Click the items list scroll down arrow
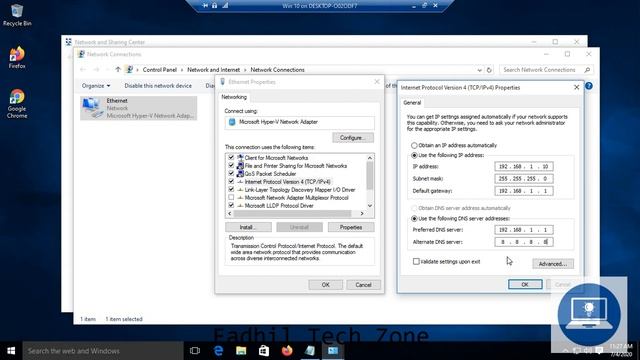This screenshot has height=360, width=640. coord(370,206)
